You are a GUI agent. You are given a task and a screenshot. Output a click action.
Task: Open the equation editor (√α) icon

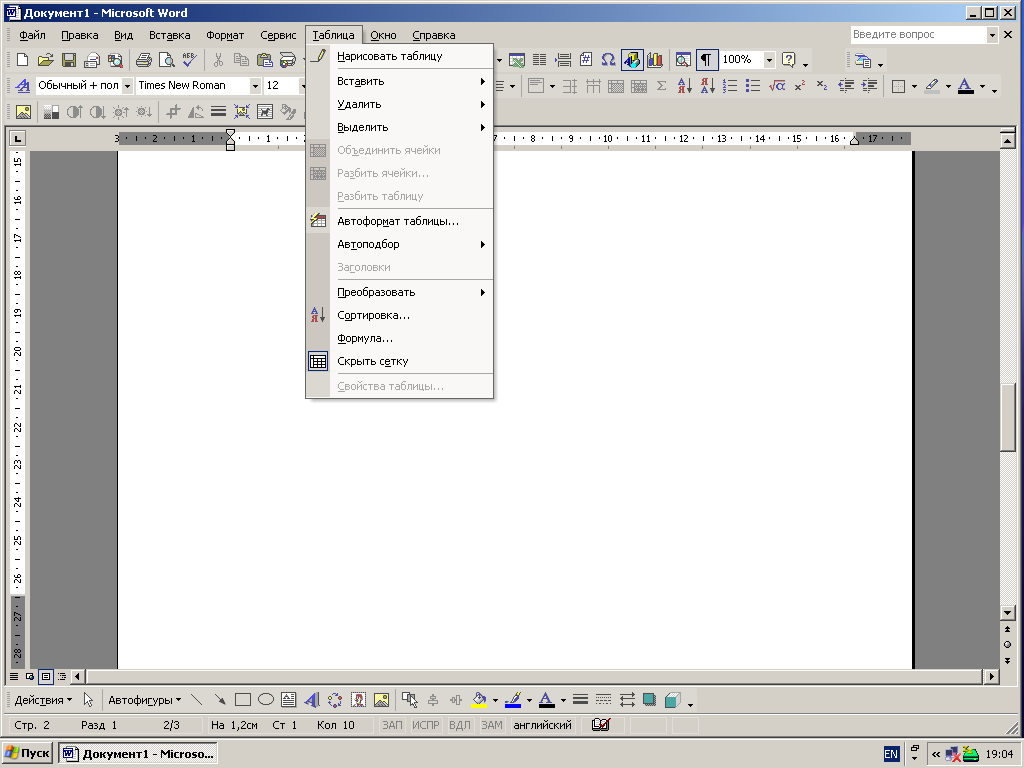[x=776, y=86]
